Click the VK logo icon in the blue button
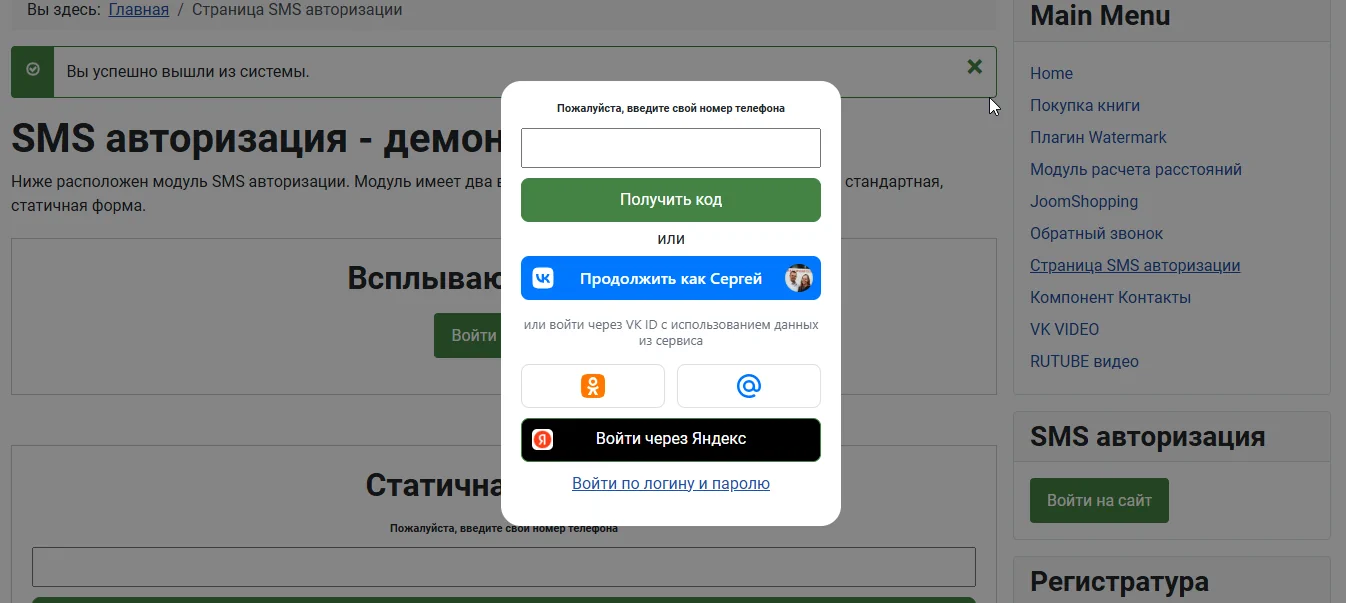The height and width of the screenshot is (603, 1346). (x=543, y=278)
